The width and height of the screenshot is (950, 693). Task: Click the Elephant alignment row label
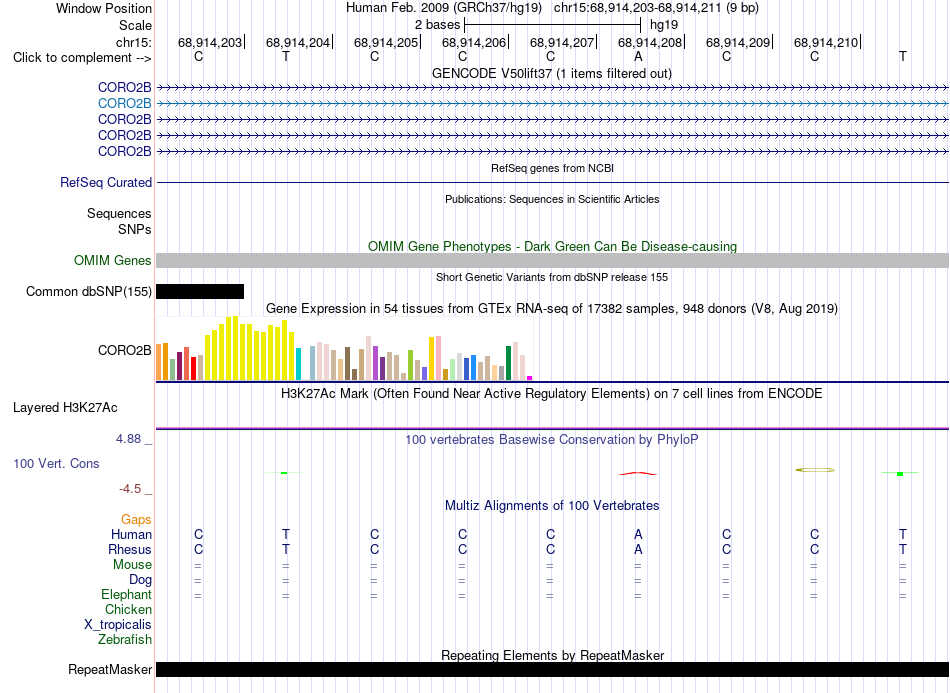coord(126,595)
